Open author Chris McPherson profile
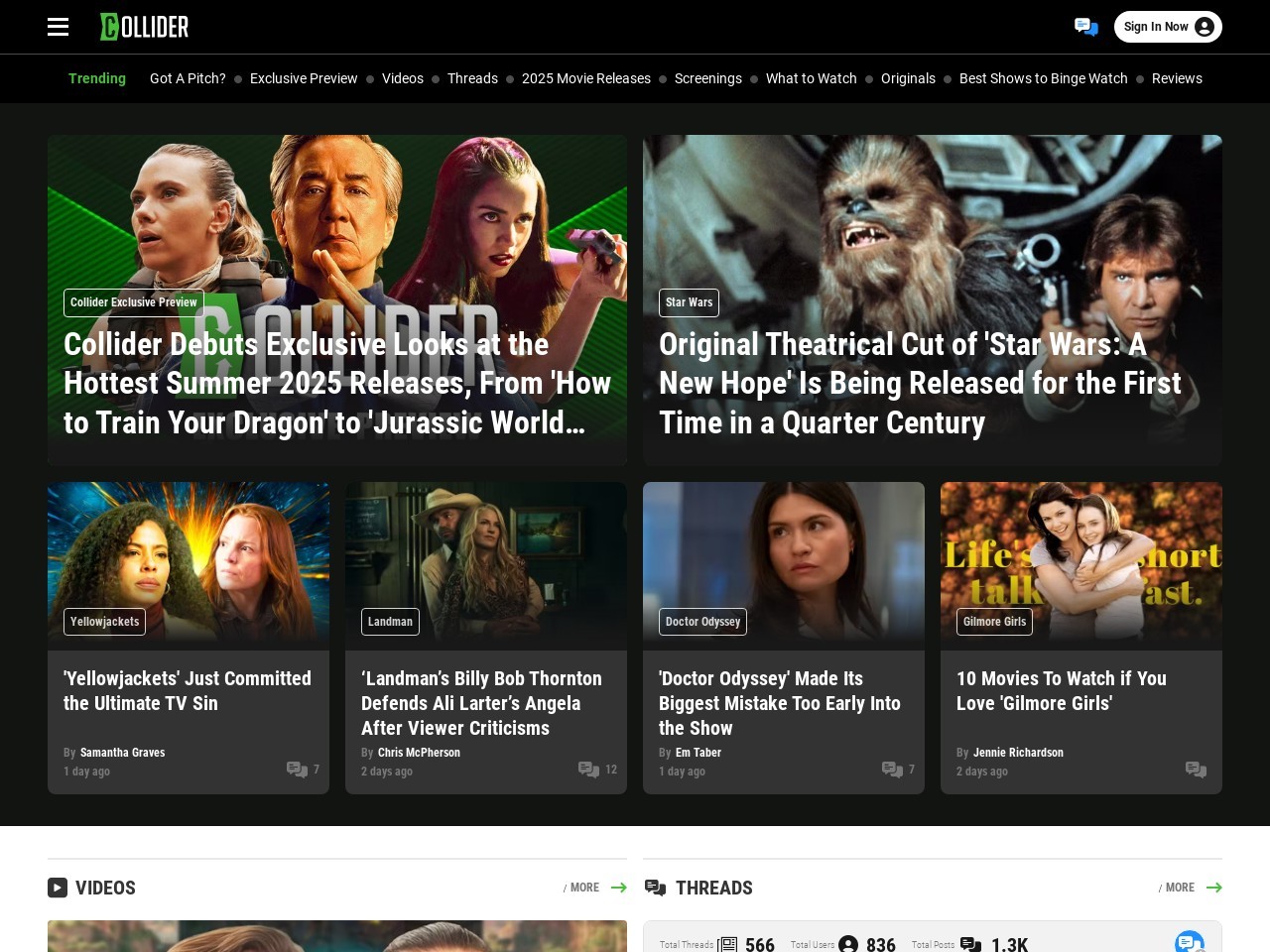1270x952 pixels. tap(419, 753)
